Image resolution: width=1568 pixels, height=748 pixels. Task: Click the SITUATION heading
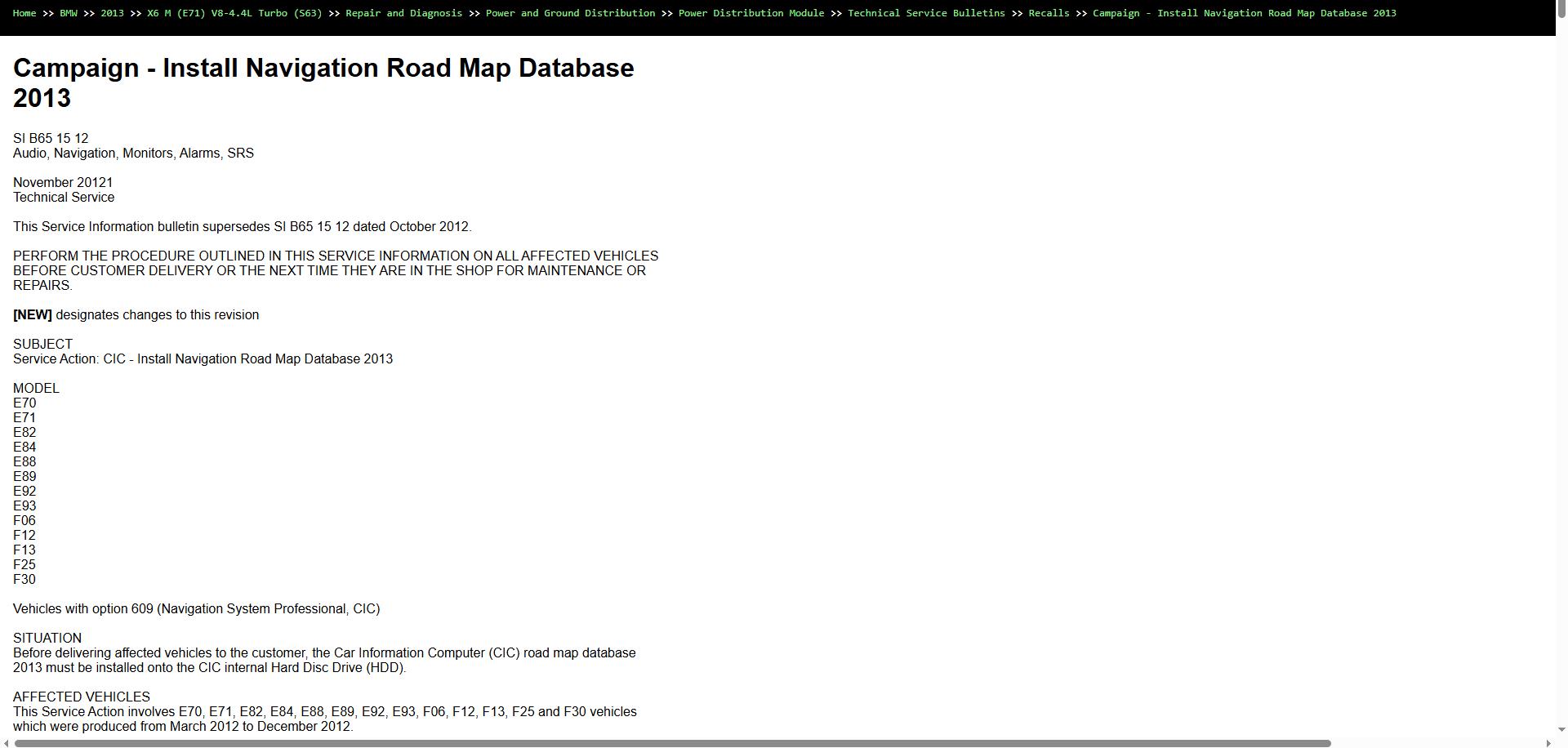(47, 639)
